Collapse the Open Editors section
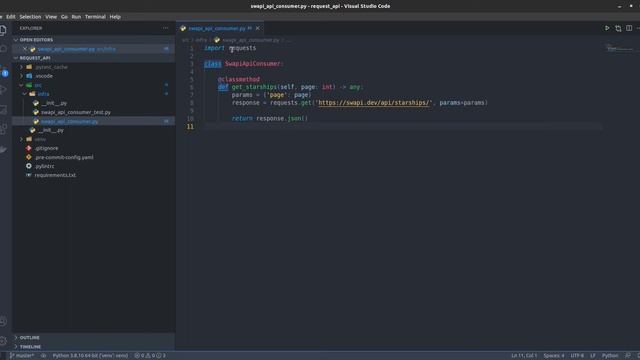The width and height of the screenshot is (640, 360). pos(93,40)
